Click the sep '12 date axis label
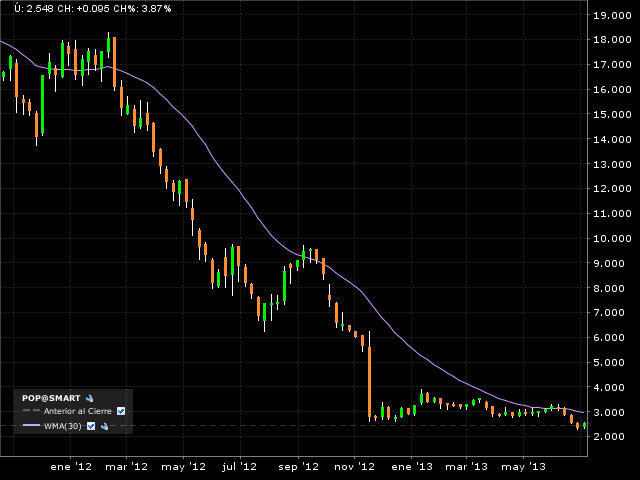The height and width of the screenshot is (480, 640). tap(298, 467)
